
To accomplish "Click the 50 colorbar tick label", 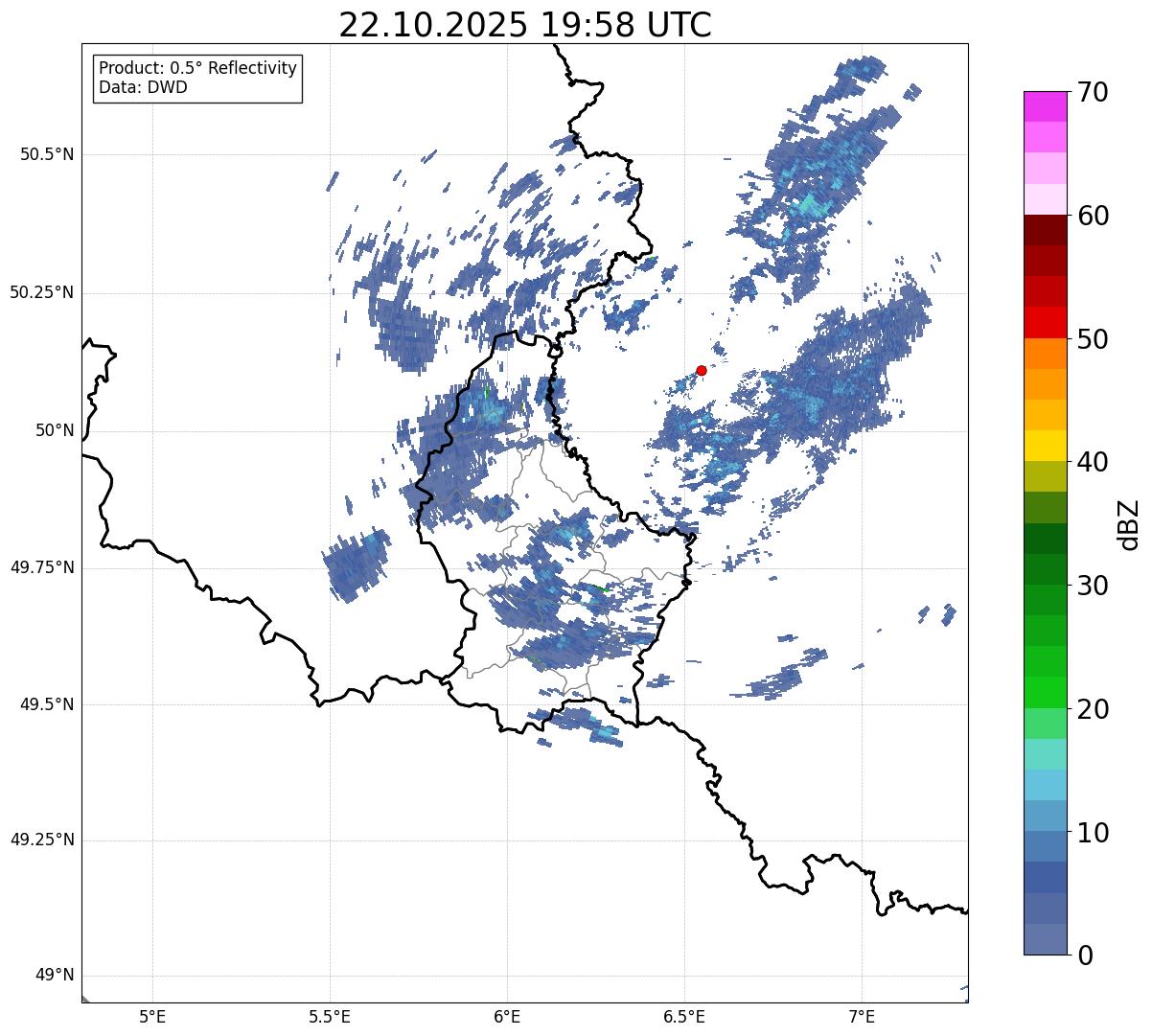I will click(1094, 339).
